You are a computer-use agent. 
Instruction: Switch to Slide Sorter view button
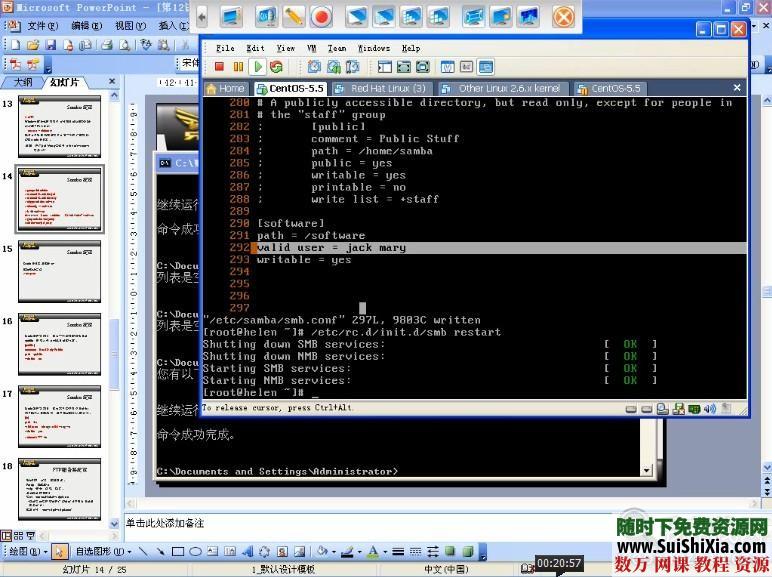(x=18, y=535)
